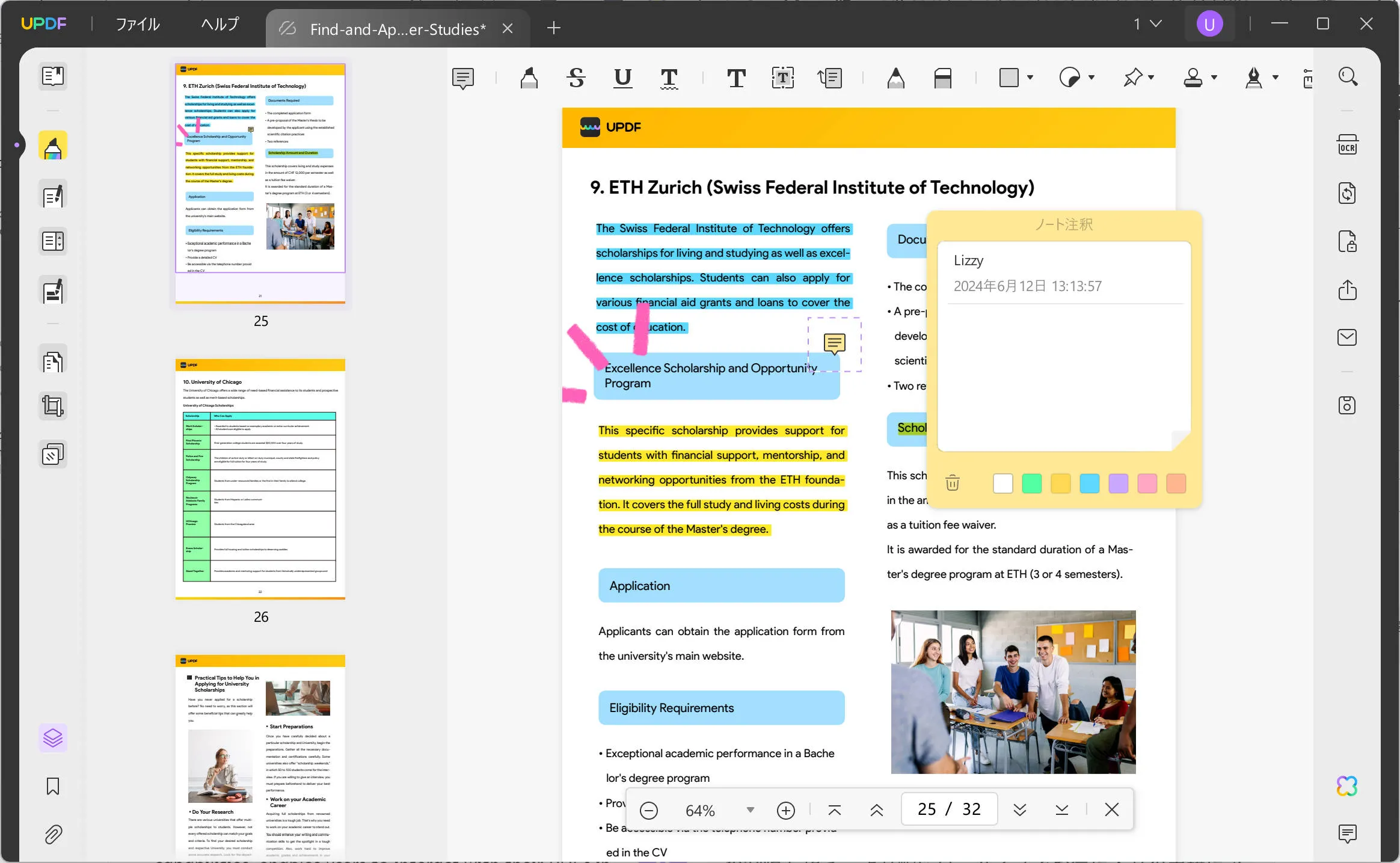Set note color to orange
The width and height of the screenshot is (1400, 863).
point(1176,484)
